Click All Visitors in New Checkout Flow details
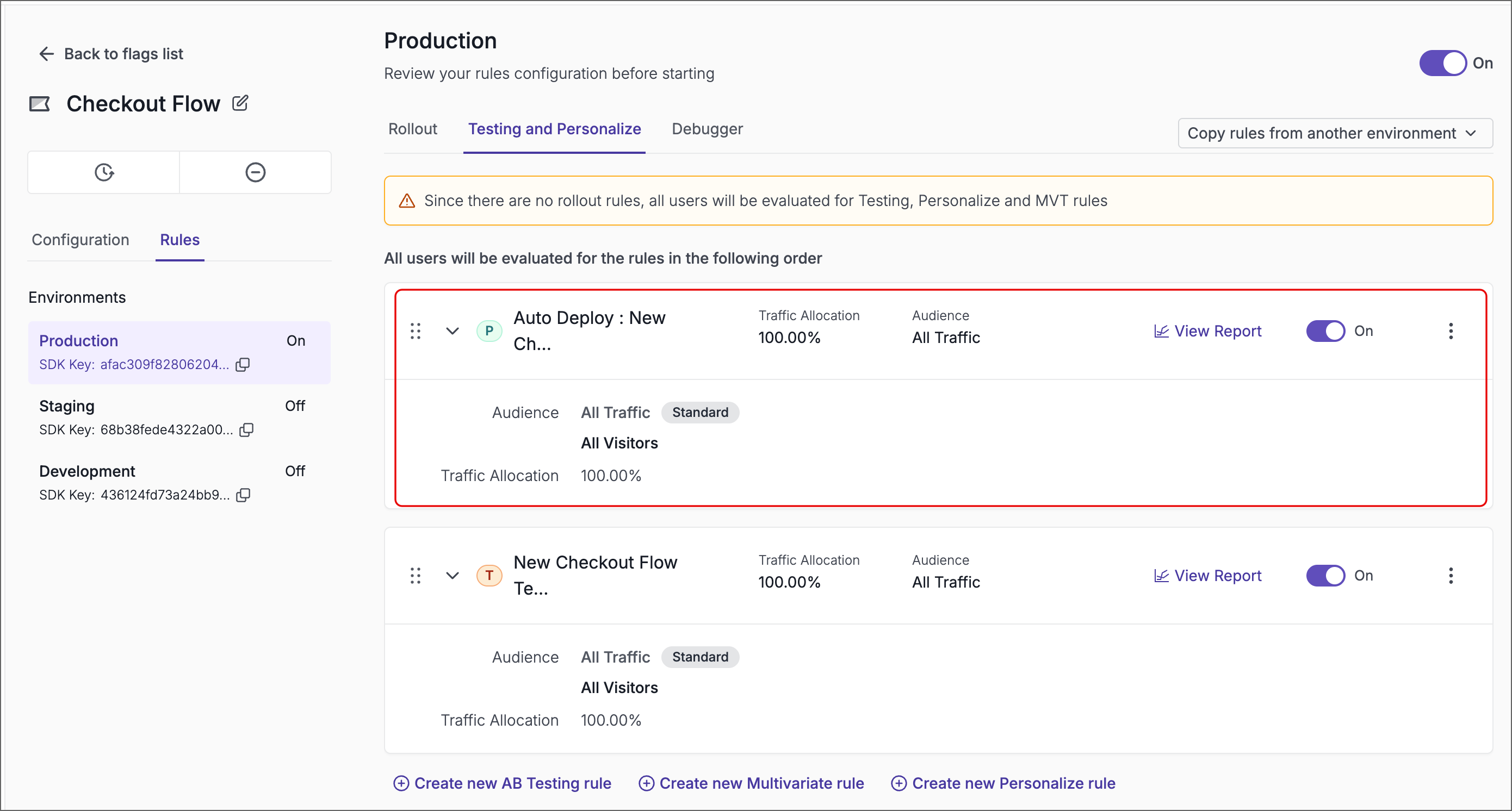Image resolution: width=1512 pixels, height=811 pixels. pos(619,687)
